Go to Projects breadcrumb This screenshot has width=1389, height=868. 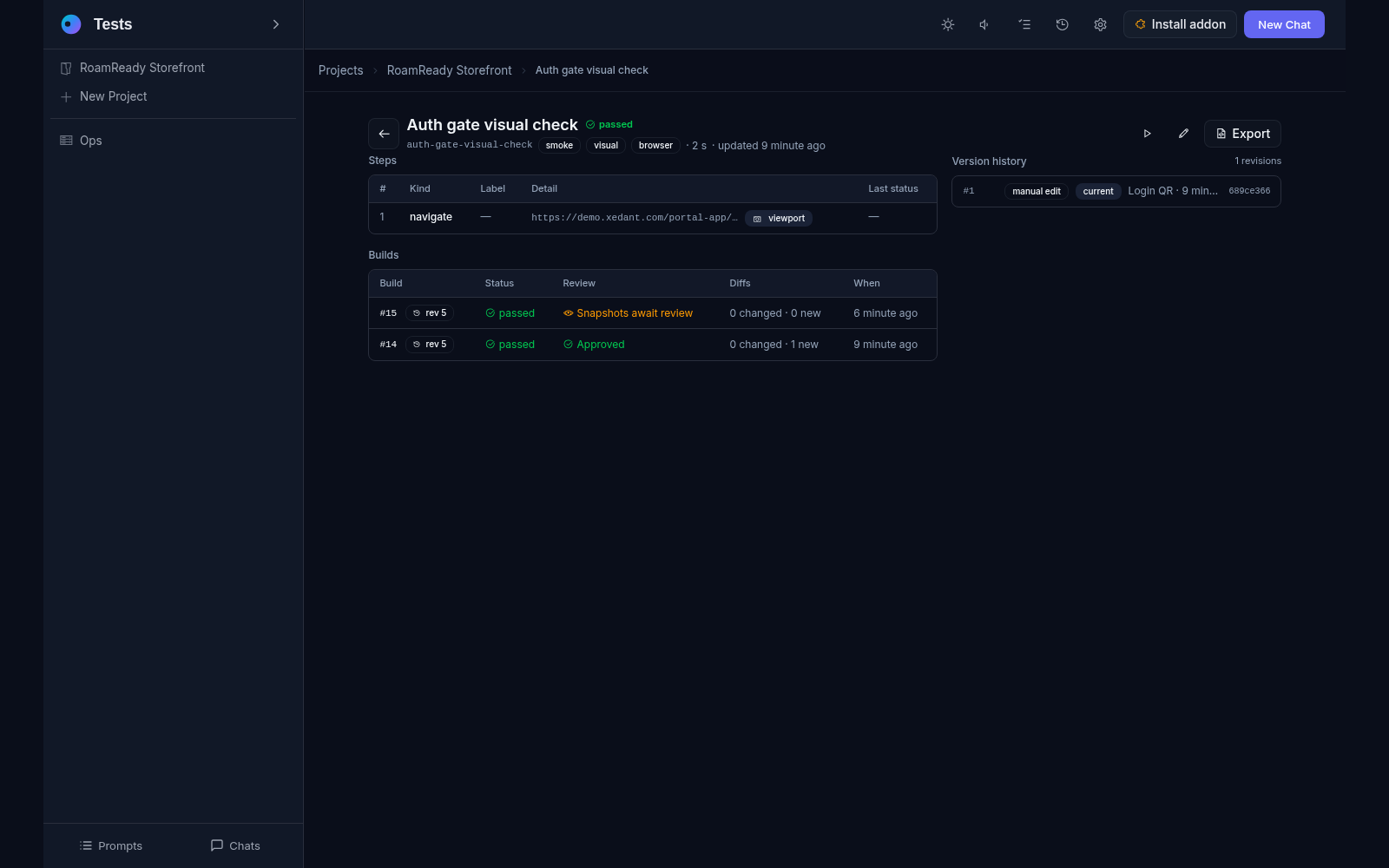[340, 70]
